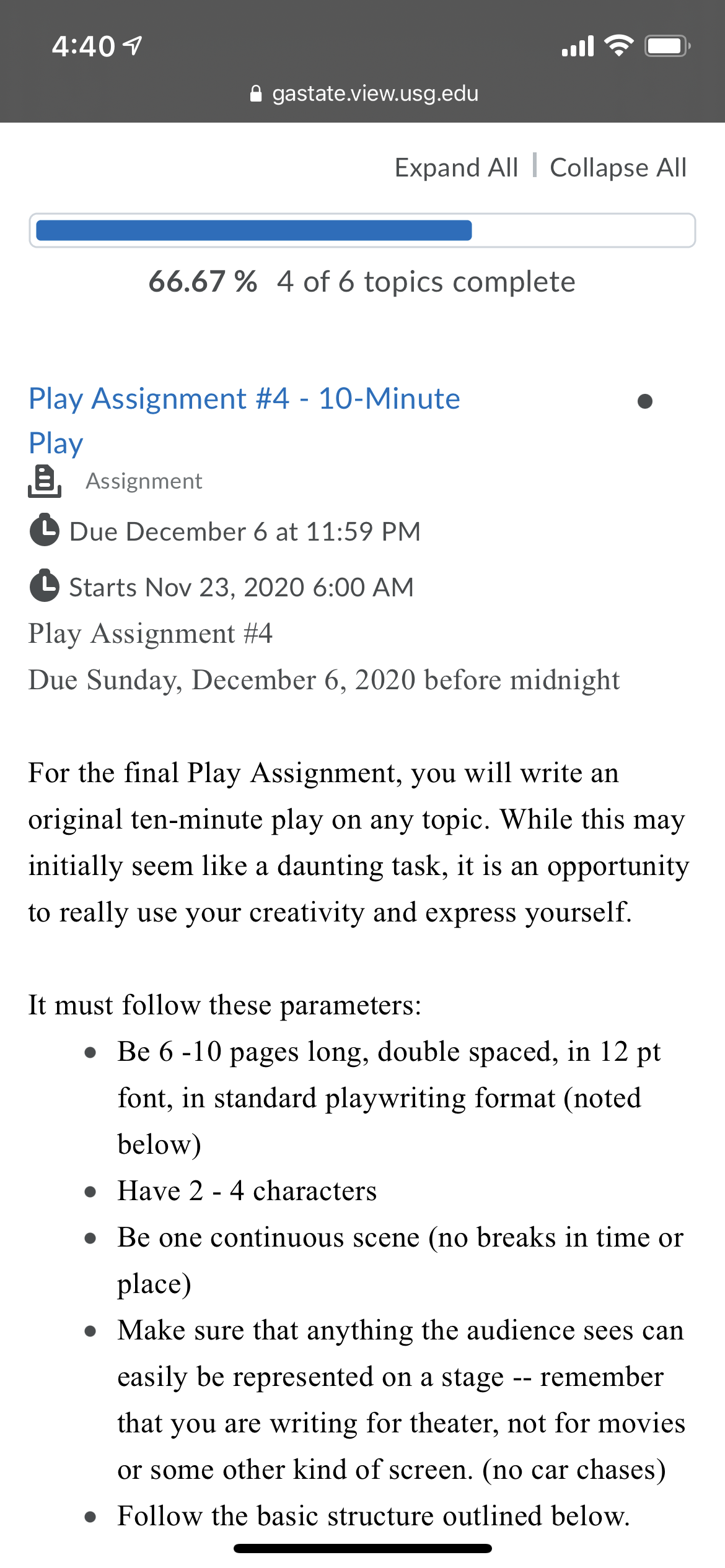
Task: Tap the cellular signal bars icon
Action: tap(578, 46)
